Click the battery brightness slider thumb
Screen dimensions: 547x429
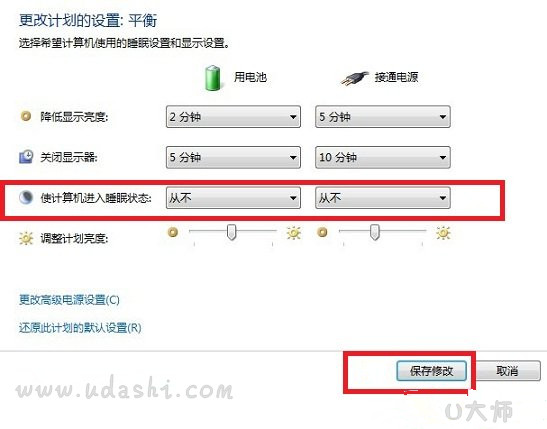coord(231,232)
